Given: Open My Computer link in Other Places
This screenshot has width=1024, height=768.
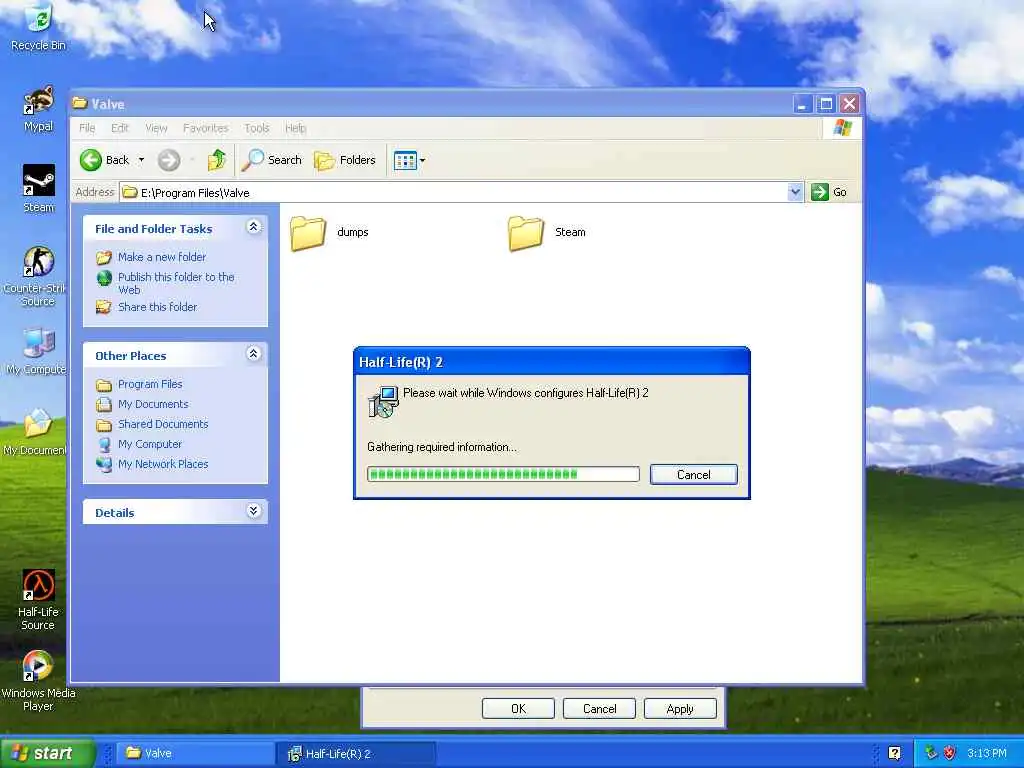Looking at the screenshot, I should tap(150, 444).
